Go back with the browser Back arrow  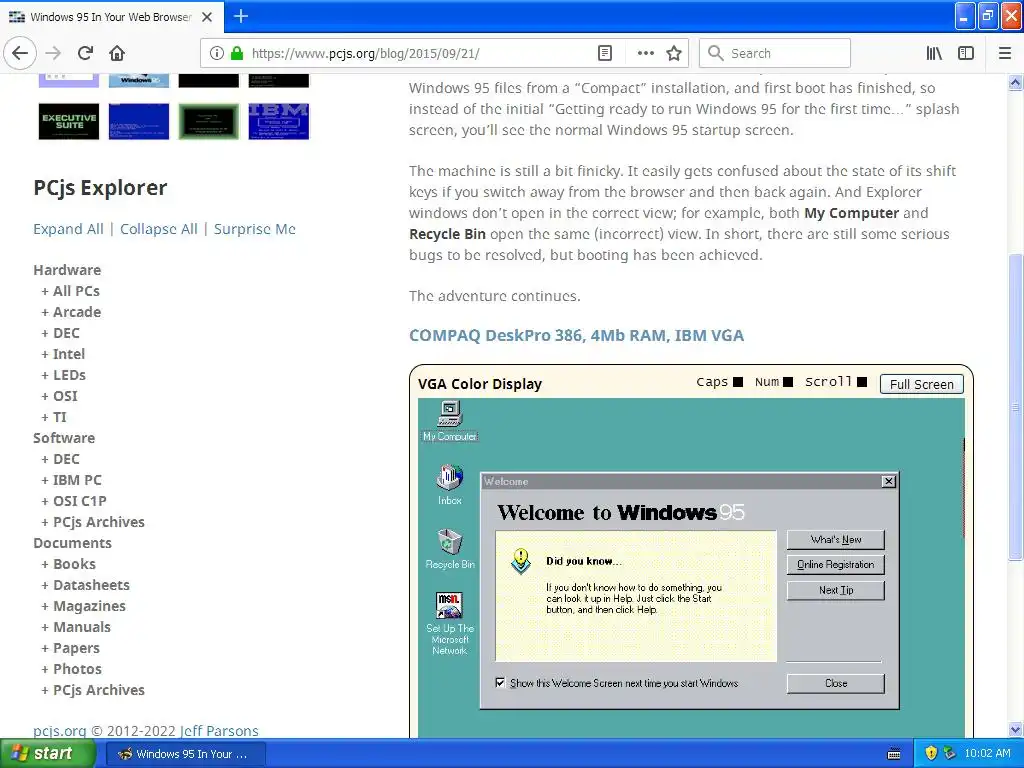[x=20, y=53]
